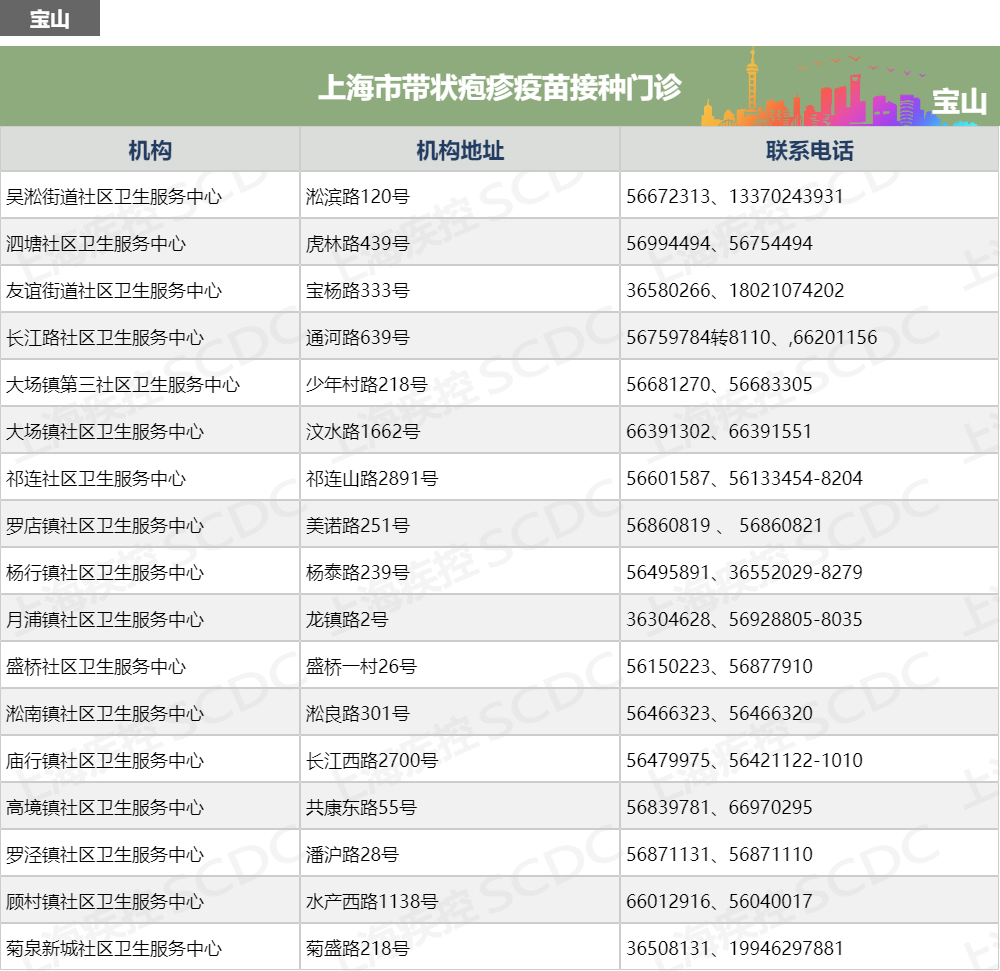The image size is (1000, 971).
Task: Click phone 56601587、56133454-8204
Action: (744, 479)
